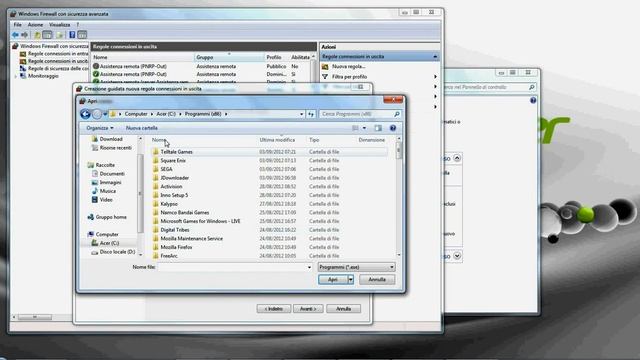
Task: Click the export list toolbar icon
Action: [60, 35]
